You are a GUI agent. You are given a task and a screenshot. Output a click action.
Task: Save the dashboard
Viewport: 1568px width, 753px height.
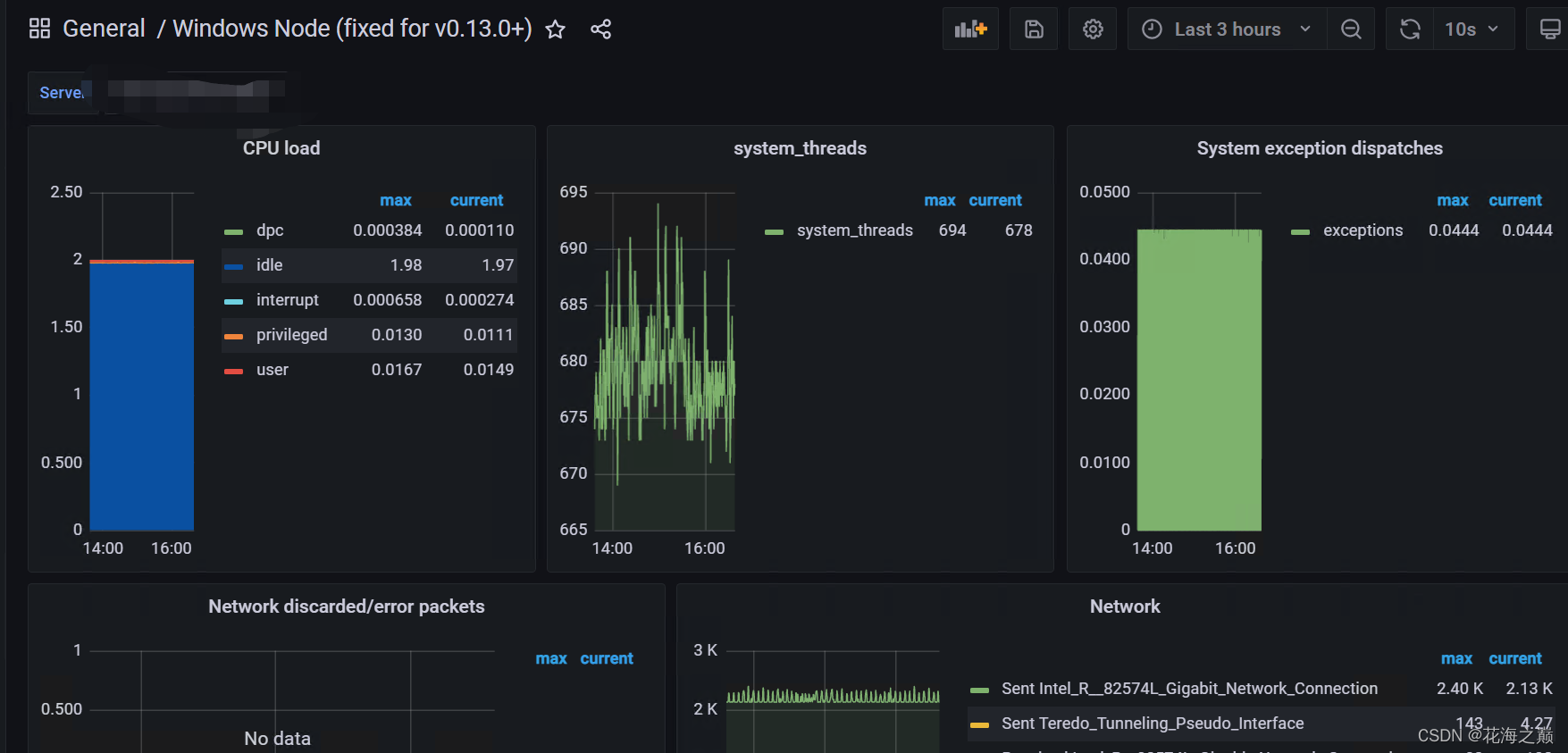pyautogui.click(x=1034, y=29)
